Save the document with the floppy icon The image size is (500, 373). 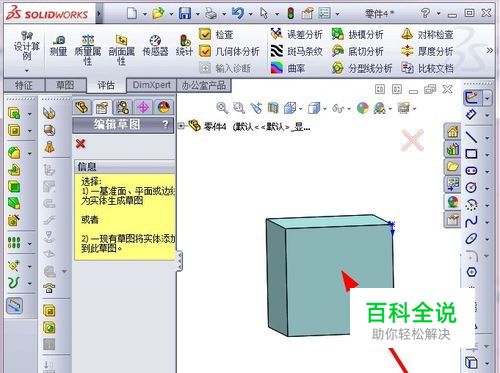click(185, 13)
